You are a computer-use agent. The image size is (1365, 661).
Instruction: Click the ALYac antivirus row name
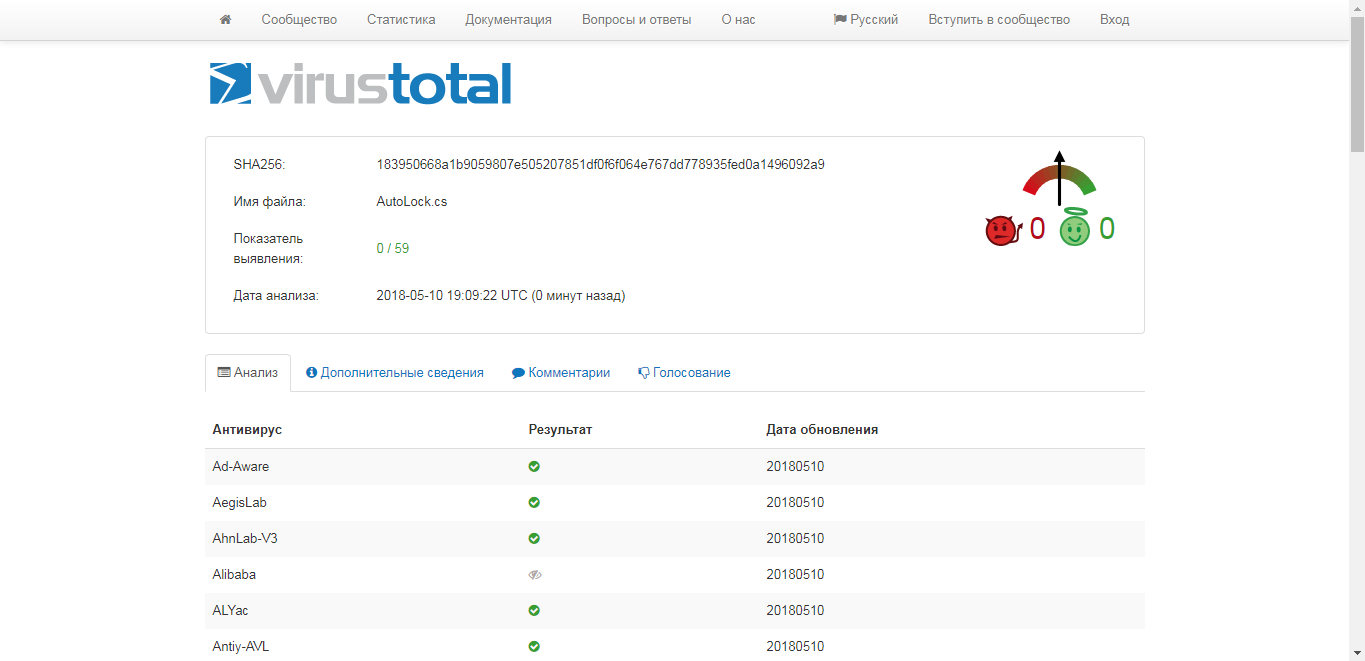click(x=230, y=610)
